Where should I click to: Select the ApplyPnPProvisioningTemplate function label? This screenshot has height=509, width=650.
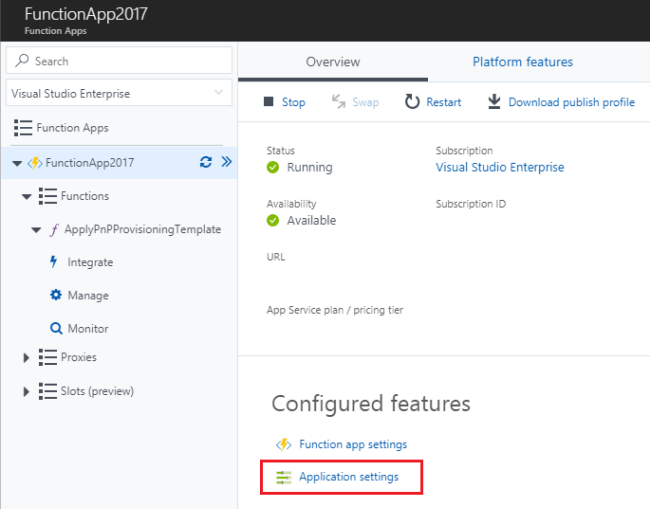click(x=143, y=229)
